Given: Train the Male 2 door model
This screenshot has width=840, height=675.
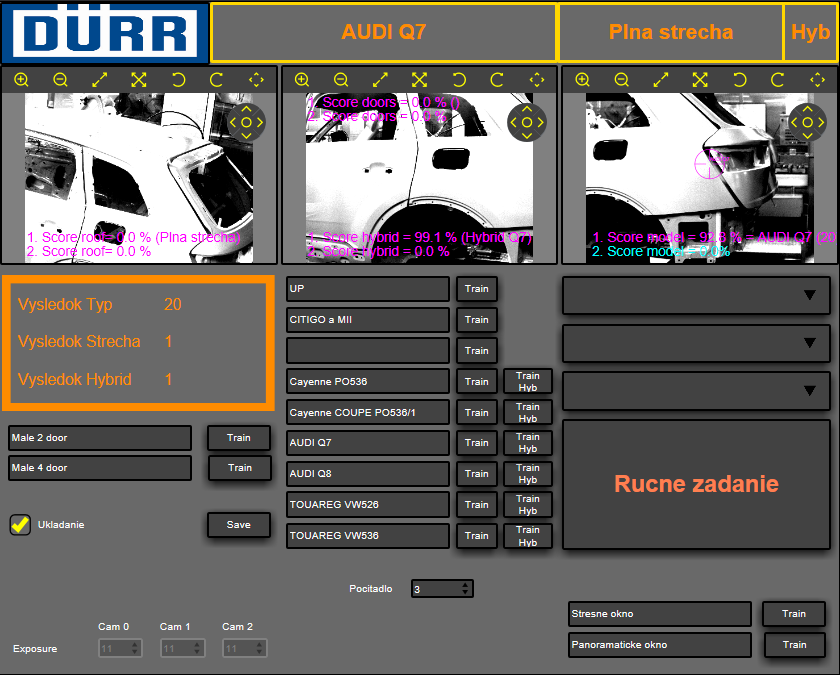Looking at the screenshot, I should point(239,438).
